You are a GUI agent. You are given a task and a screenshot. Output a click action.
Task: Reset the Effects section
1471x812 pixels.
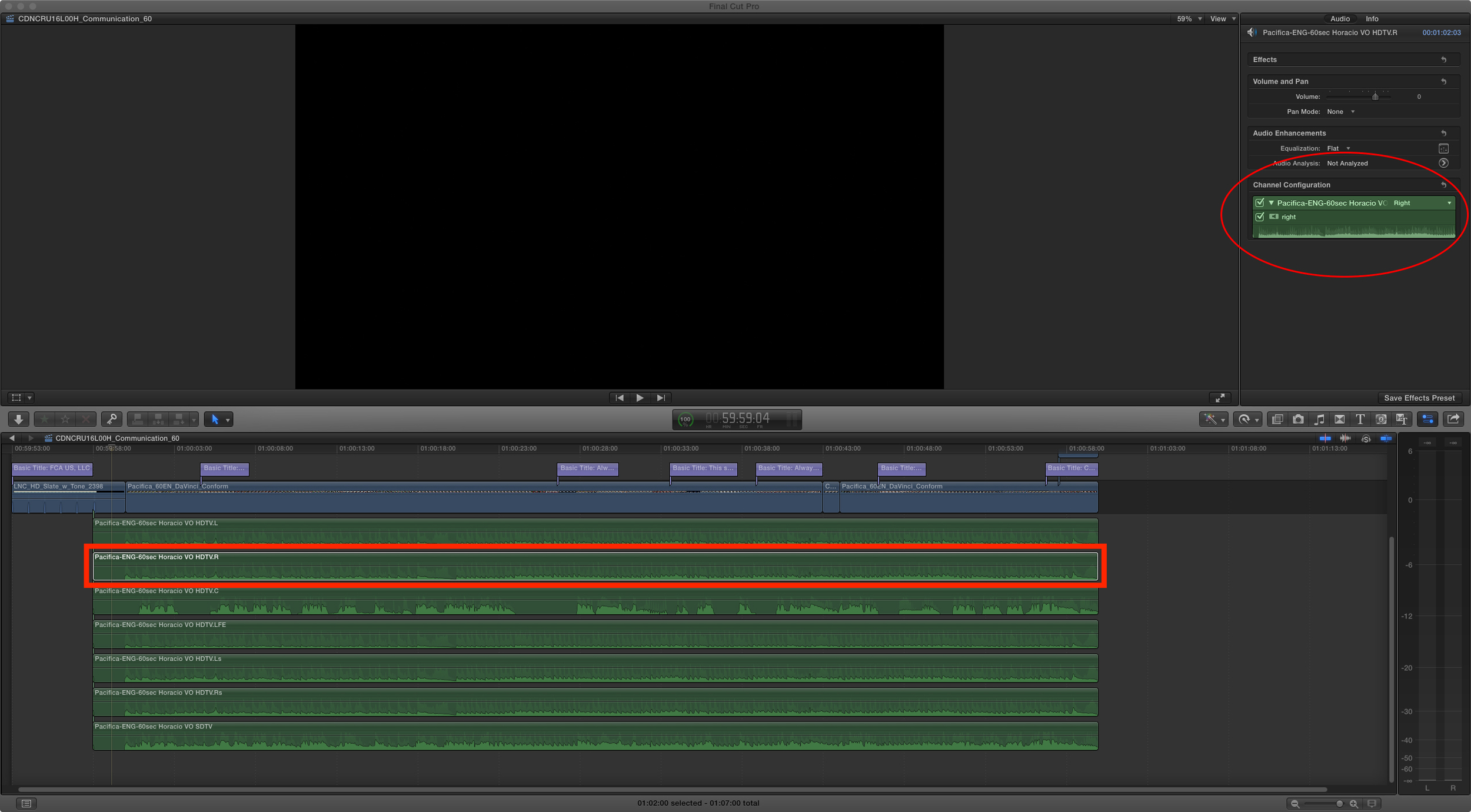1443,59
